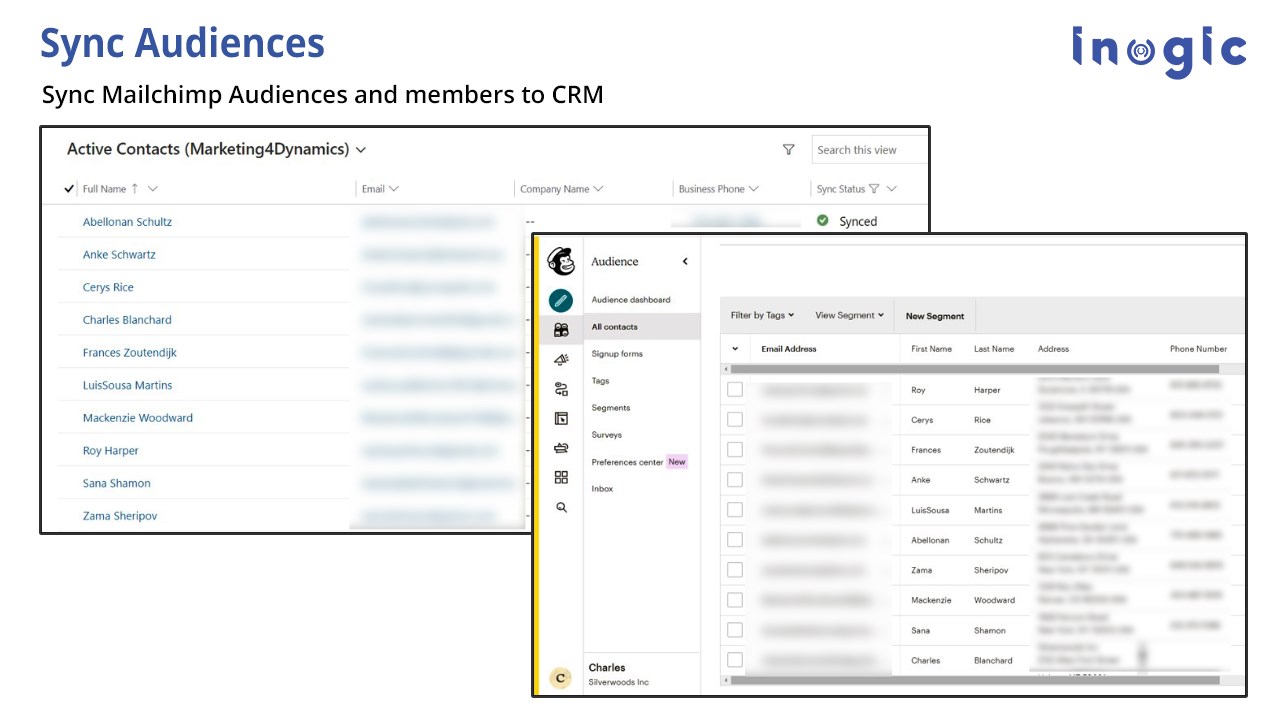Open Roy Harper contact link in CRM

tap(111, 451)
